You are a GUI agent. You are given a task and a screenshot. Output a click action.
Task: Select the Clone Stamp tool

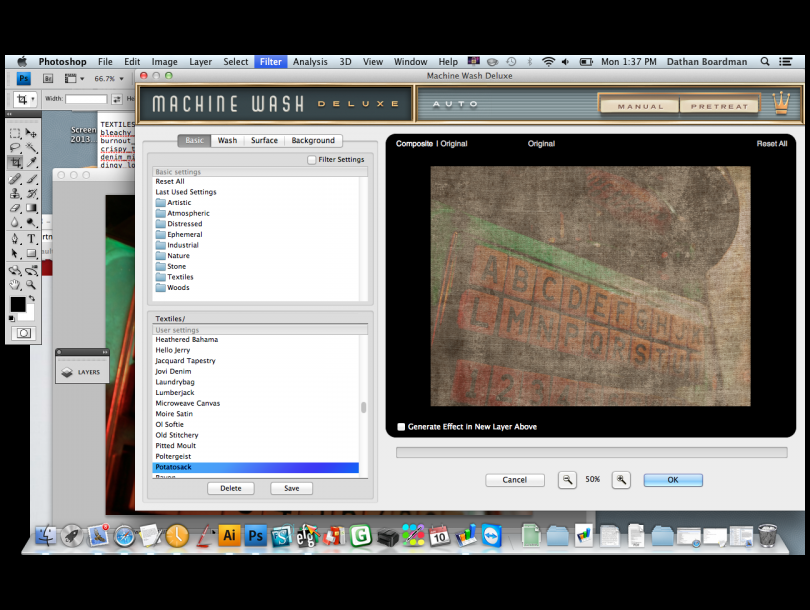click(15, 194)
